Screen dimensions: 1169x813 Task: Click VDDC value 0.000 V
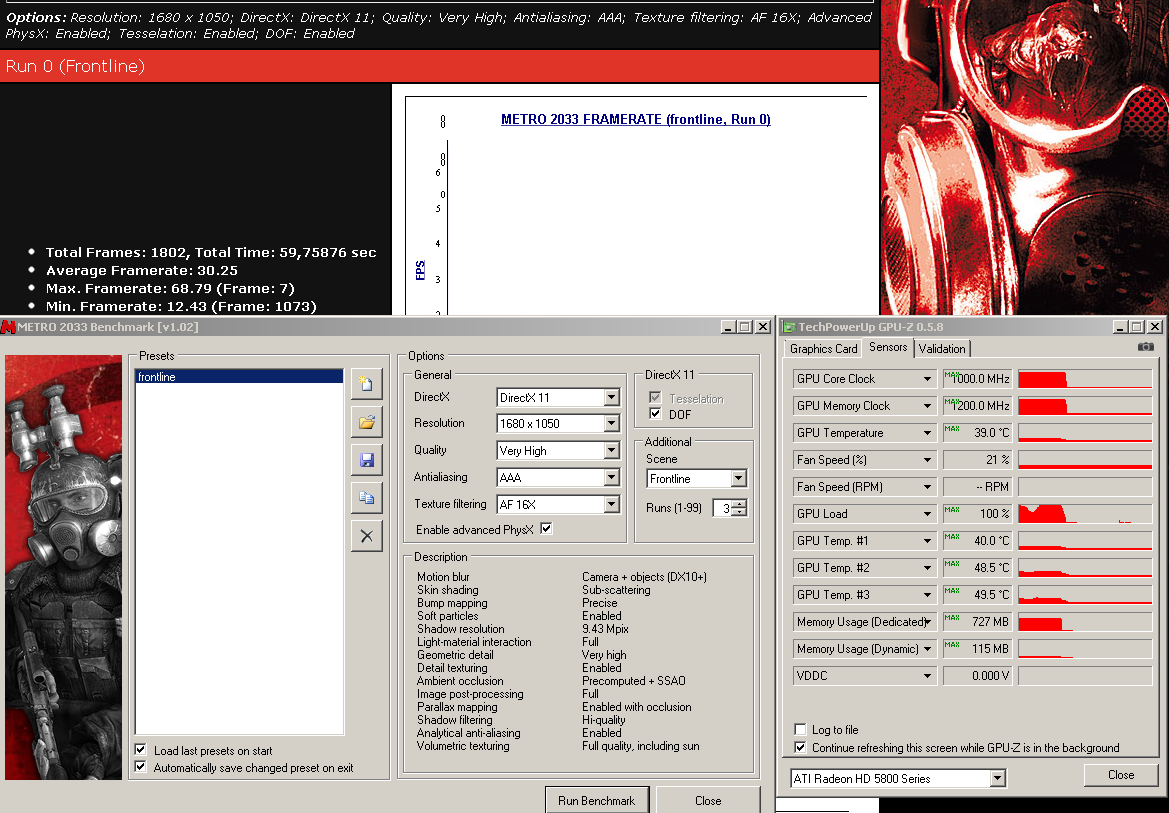tap(977, 676)
